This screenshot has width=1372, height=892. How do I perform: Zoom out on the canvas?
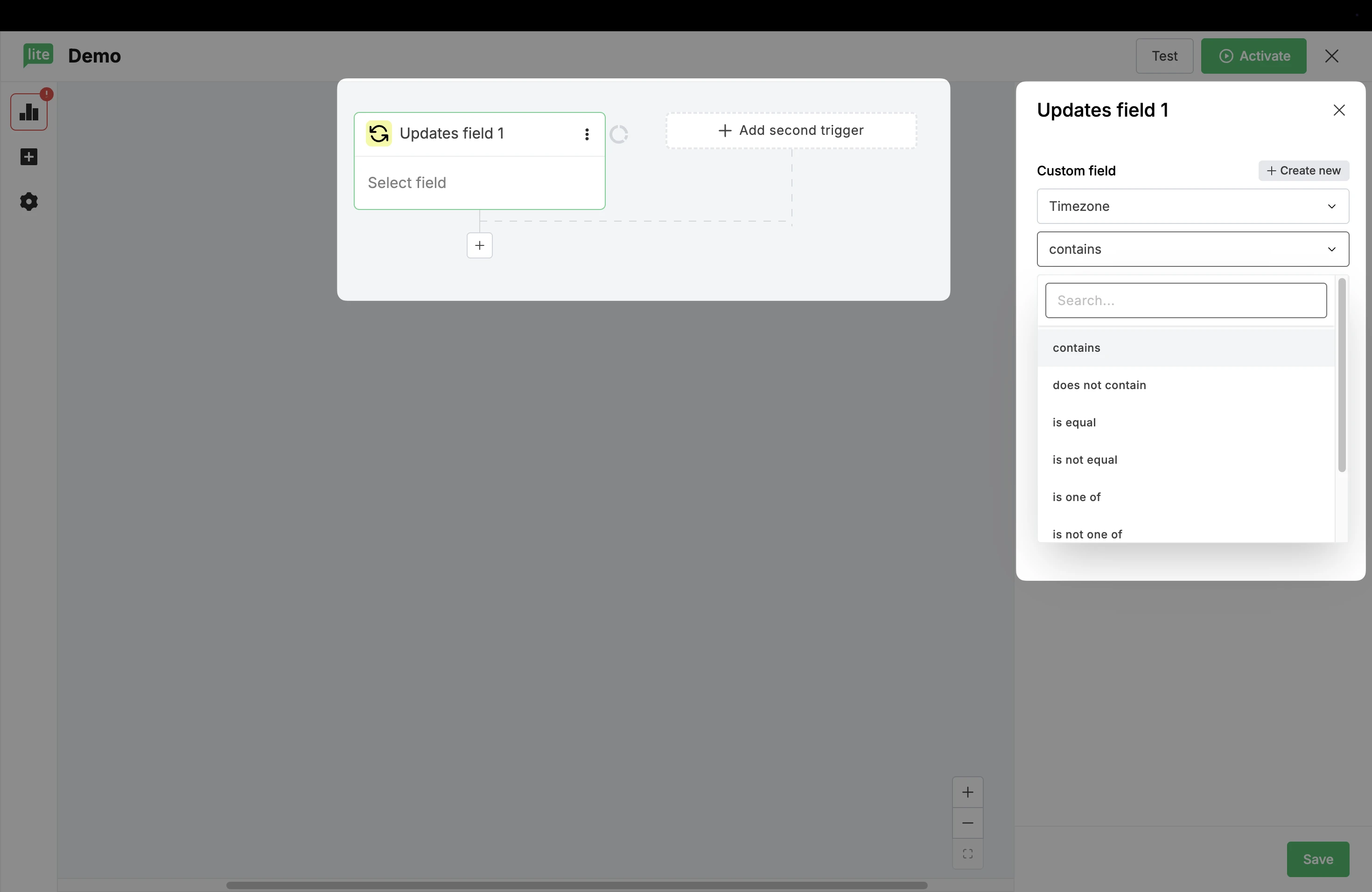click(967, 823)
